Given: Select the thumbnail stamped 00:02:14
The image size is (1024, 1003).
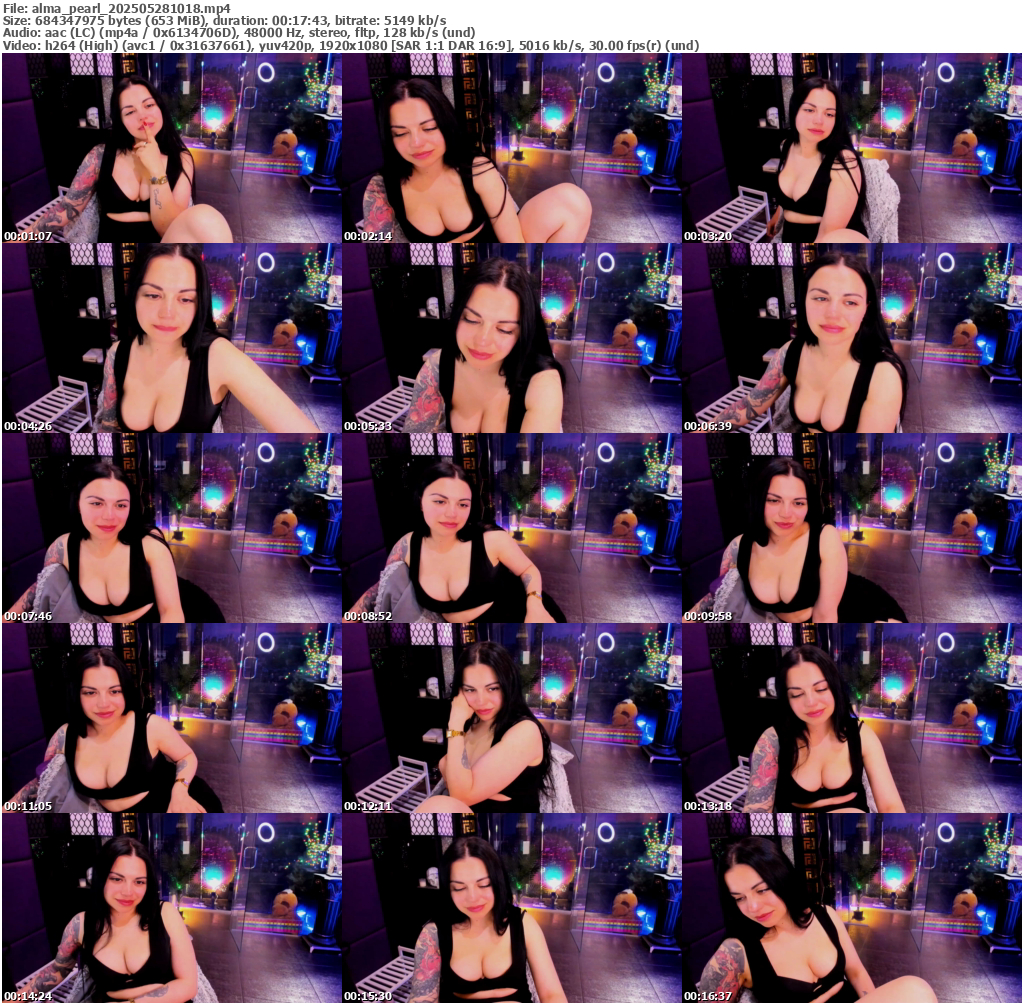Looking at the screenshot, I should pyautogui.click(x=512, y=148).
